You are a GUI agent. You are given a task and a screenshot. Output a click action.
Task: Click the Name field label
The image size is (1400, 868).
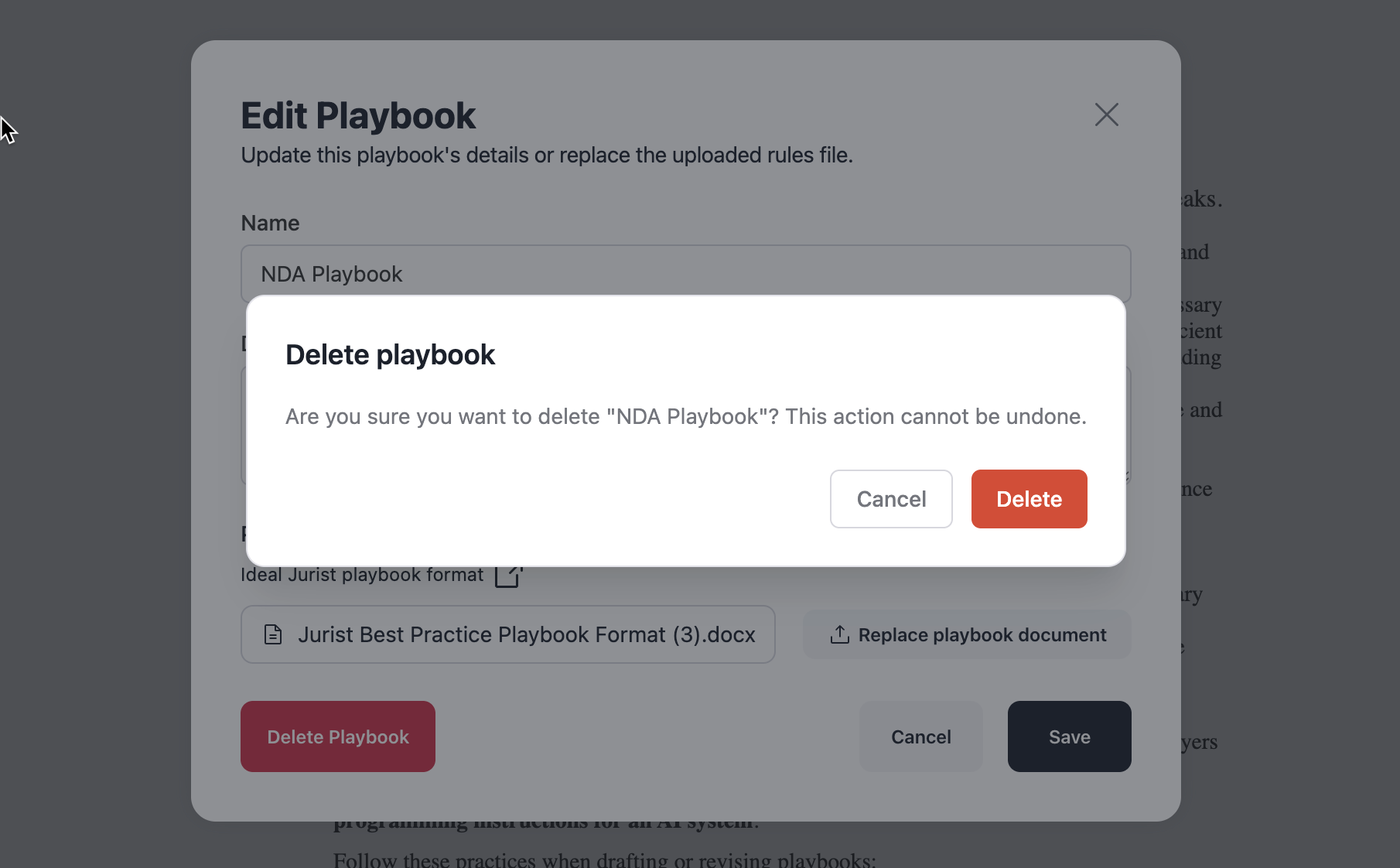pos(270,223)
